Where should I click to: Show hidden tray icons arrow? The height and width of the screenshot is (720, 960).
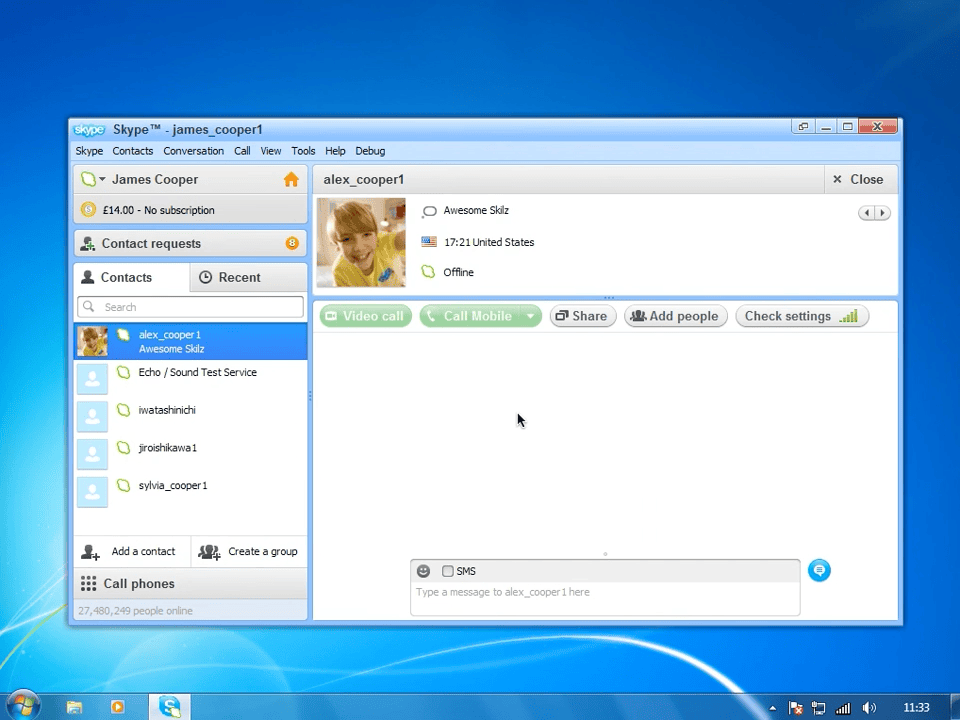click(x=773, y=708)
